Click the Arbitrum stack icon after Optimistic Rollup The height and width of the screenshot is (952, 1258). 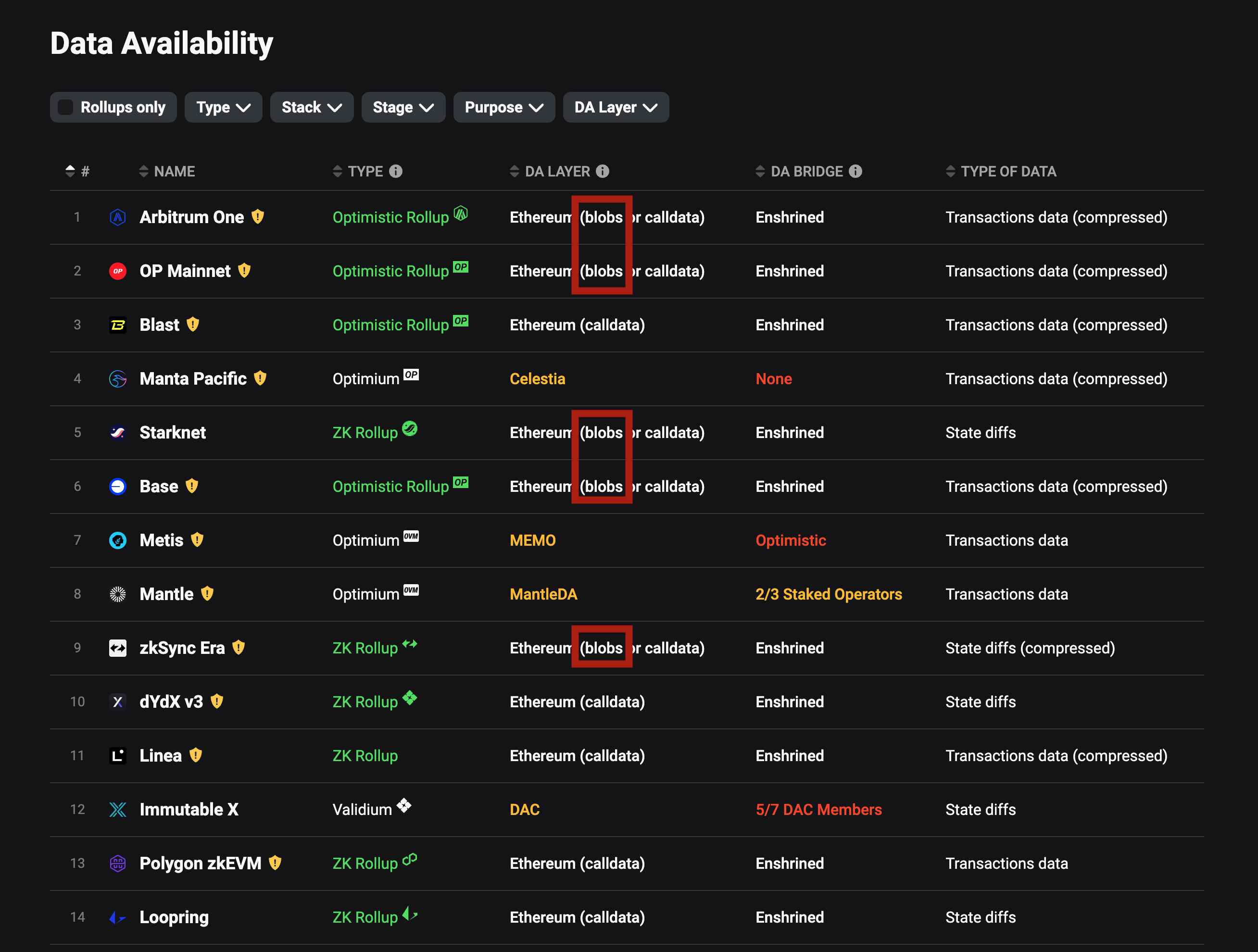click(461, 214)
